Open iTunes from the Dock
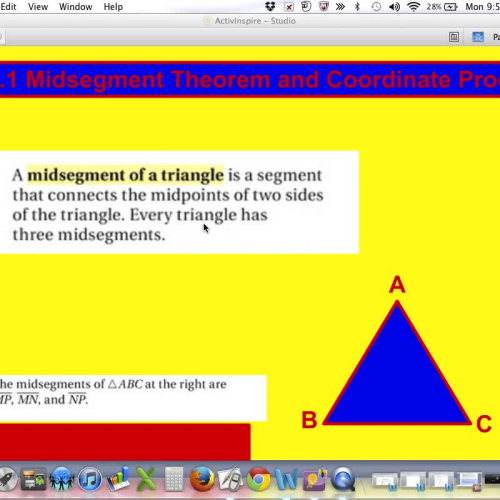The image size is (500, 500). point(89,479)
